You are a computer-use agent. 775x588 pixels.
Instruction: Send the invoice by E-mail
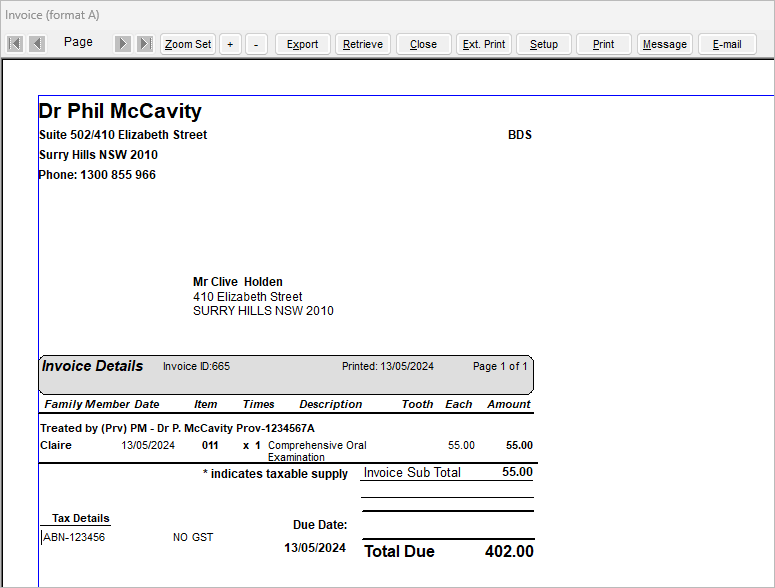(x=727, y=44)
